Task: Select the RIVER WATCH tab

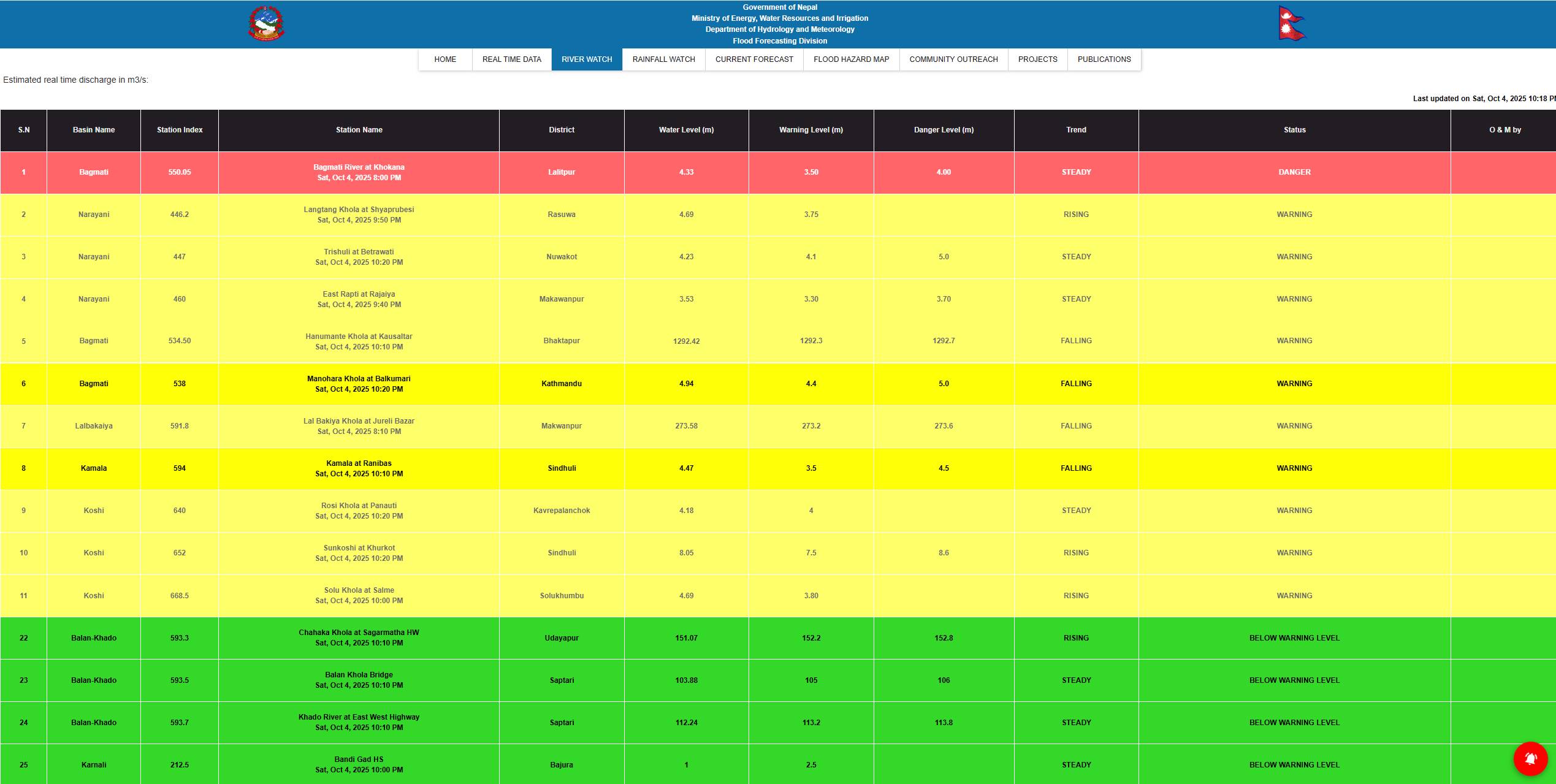Action: pos(587,59)
